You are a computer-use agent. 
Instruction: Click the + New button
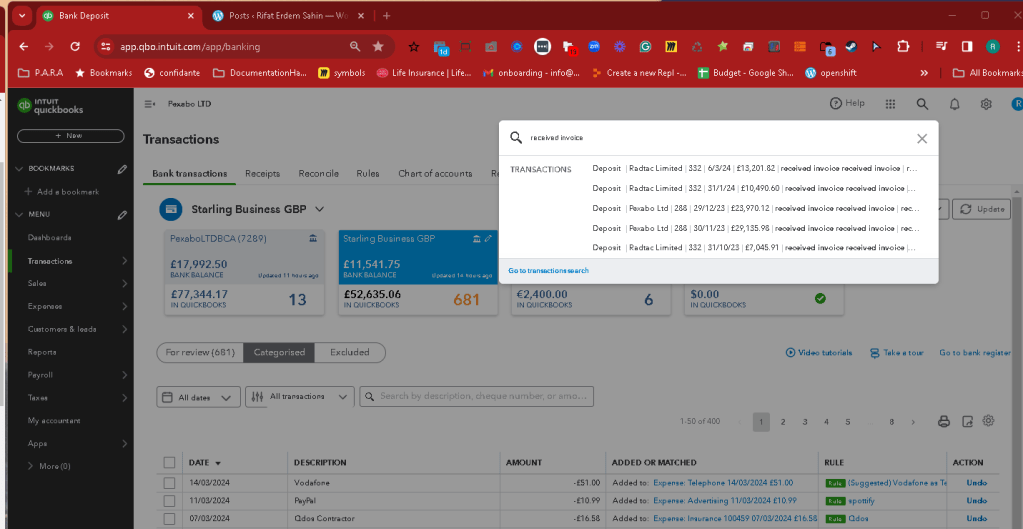click(x=70, y=136)
